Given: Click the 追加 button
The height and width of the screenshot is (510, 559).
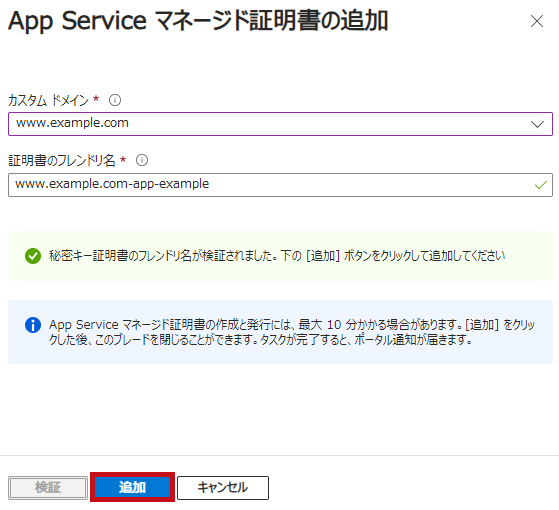Looking at the screenshot, I should coord(132,487).
